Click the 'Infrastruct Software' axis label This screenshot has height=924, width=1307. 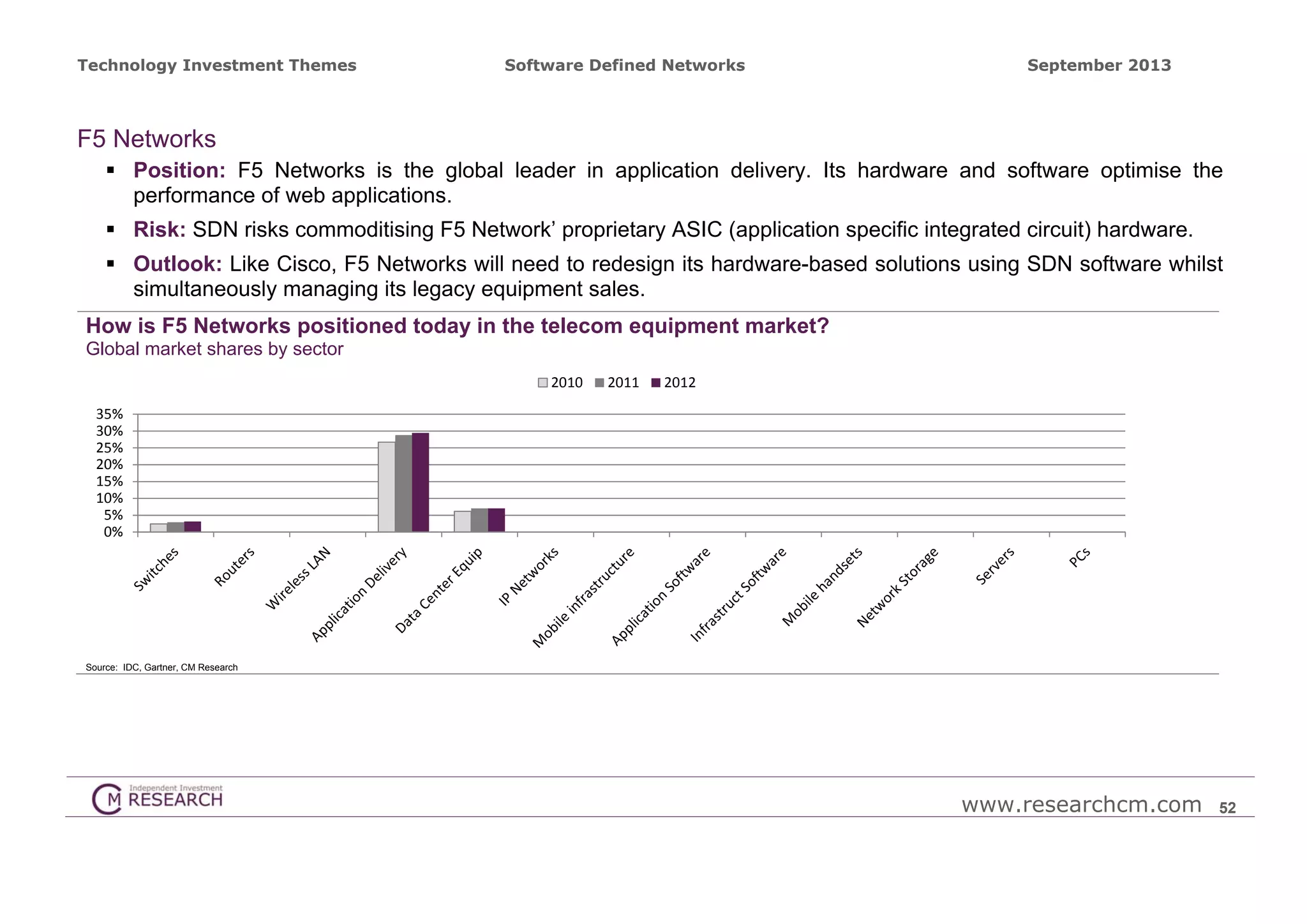(738, 594)
